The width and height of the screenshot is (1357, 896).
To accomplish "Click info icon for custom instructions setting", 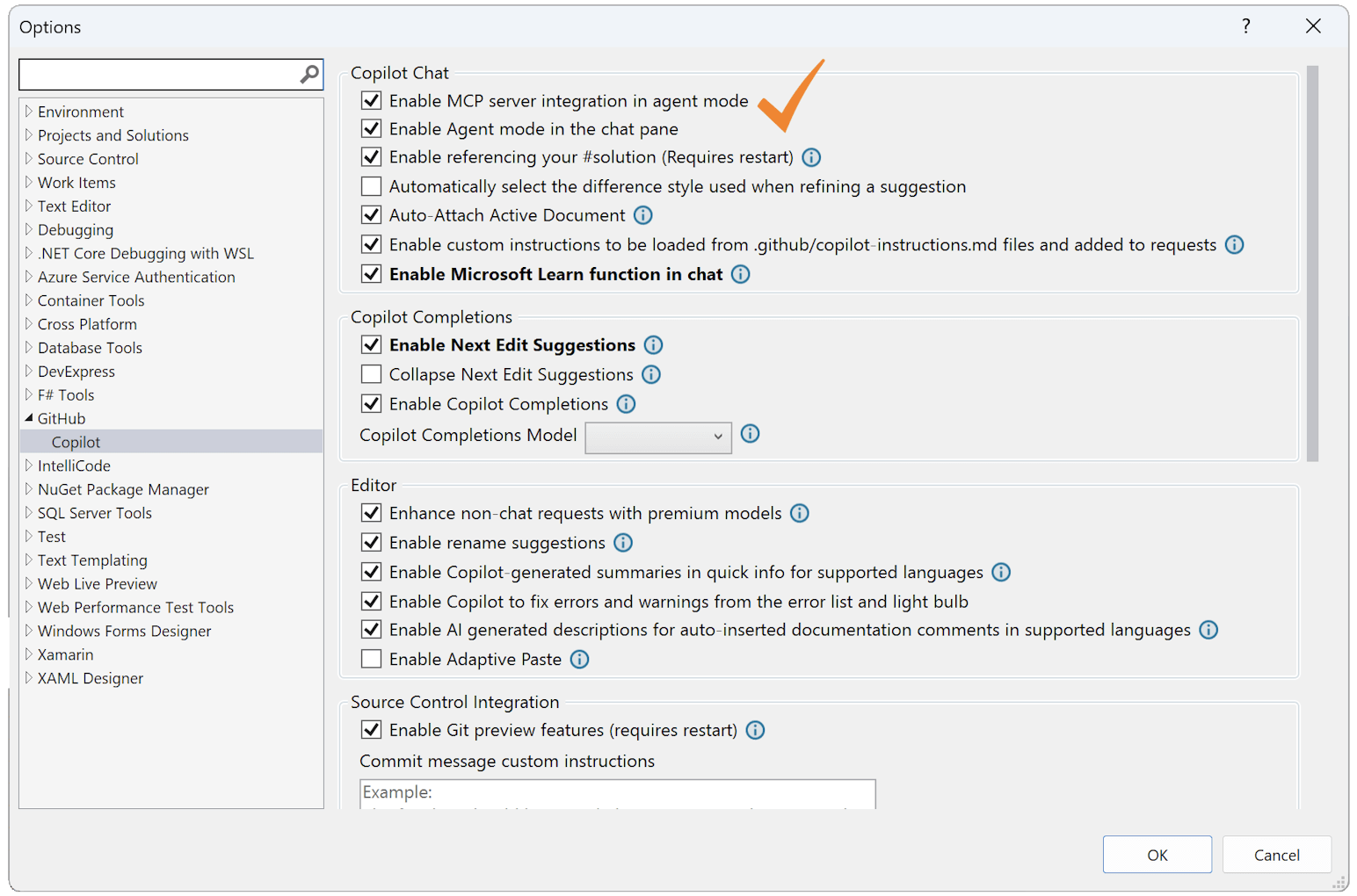I will pyautogui.click(x=1234, y=244).
